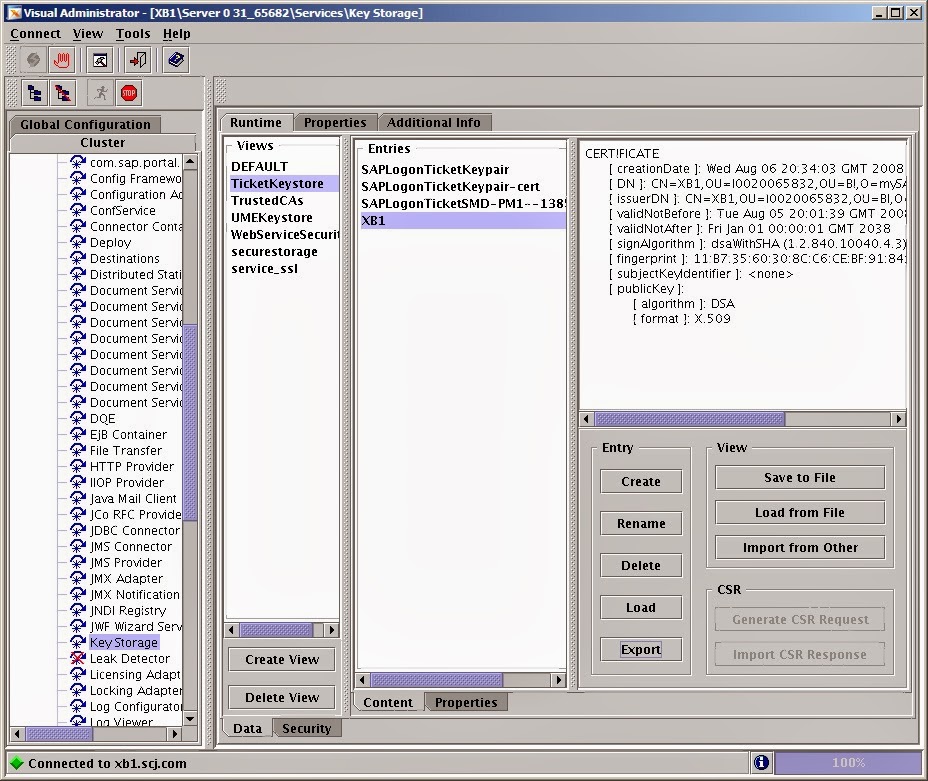Open the Properties tab beside Content

click(x=466, y=702)
